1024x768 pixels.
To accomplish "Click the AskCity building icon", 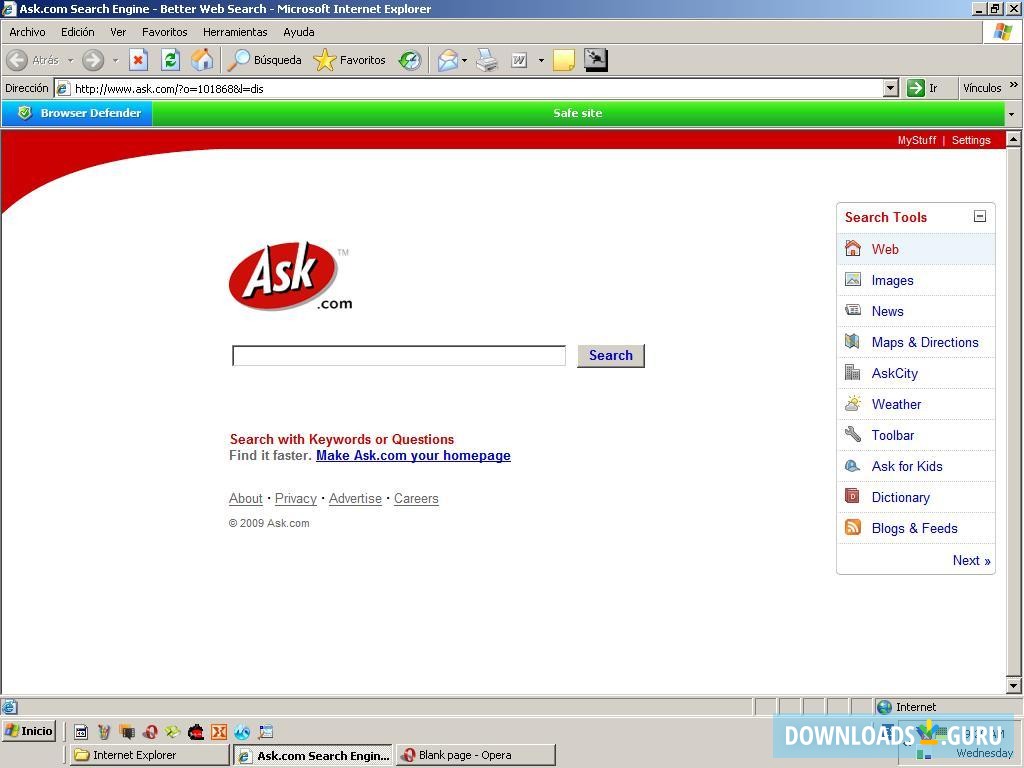I will coord(852,372).
